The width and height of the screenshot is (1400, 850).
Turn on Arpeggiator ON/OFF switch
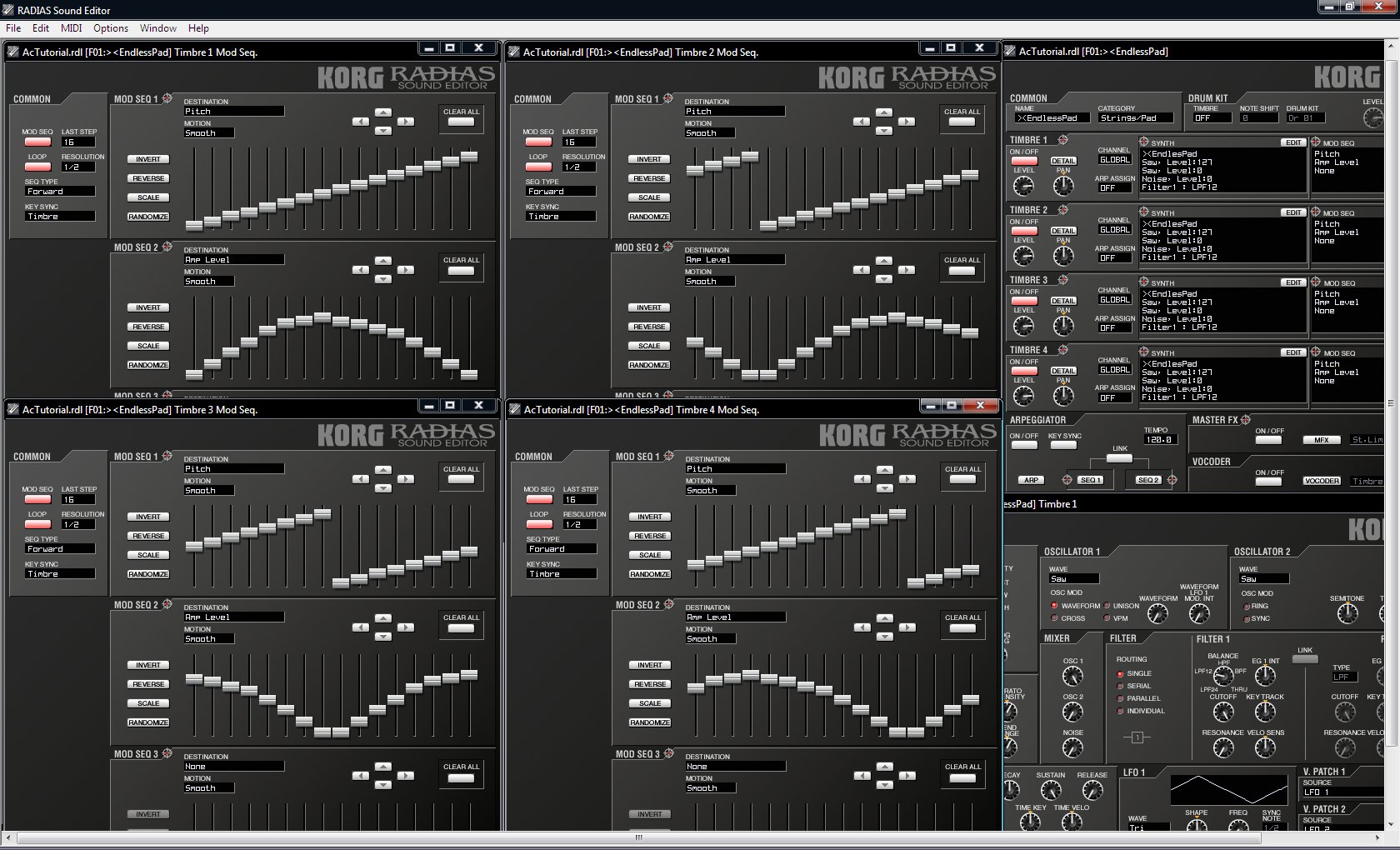1023,446
